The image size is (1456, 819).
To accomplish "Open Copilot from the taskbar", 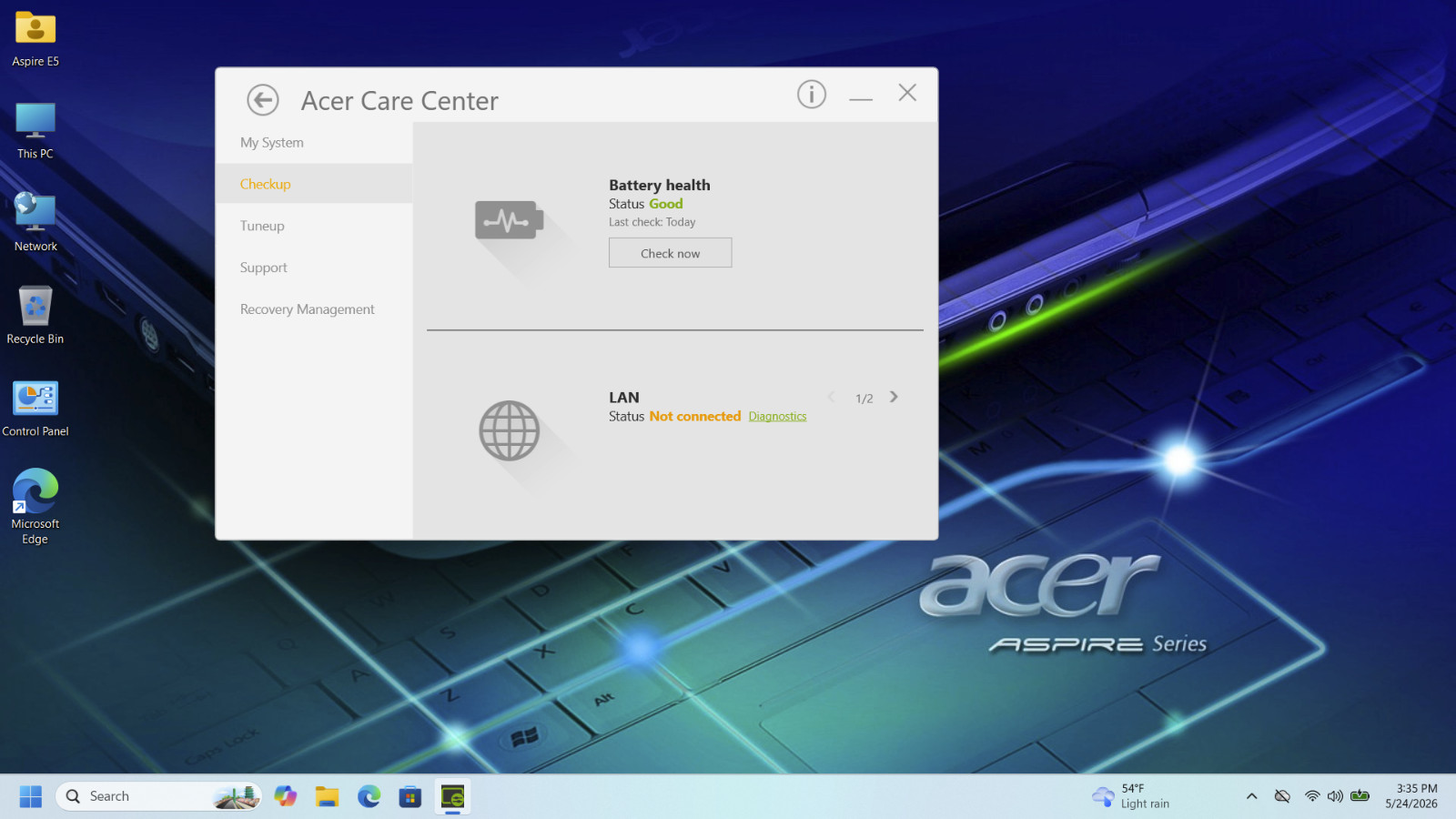I will pos(286,796).
